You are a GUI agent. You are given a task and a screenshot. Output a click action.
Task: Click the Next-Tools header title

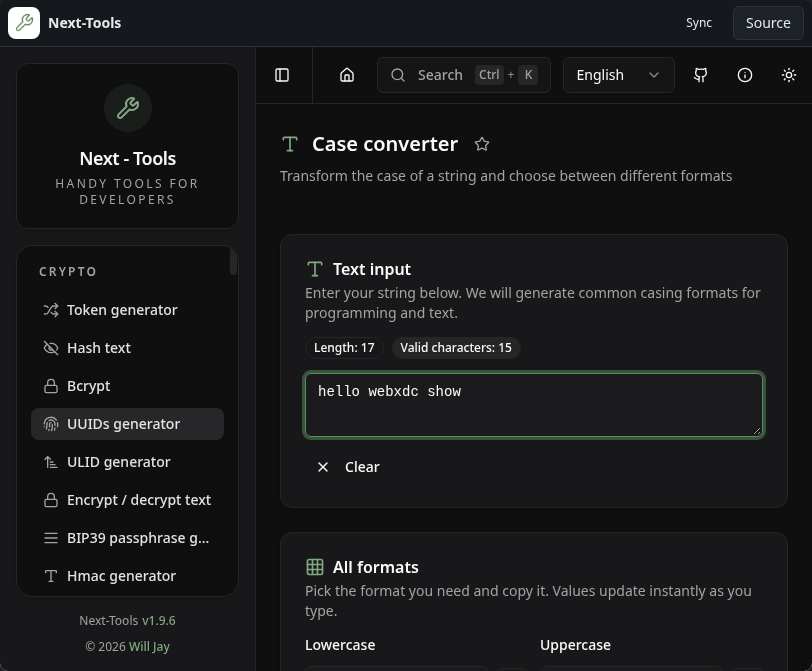click(84, 23)
